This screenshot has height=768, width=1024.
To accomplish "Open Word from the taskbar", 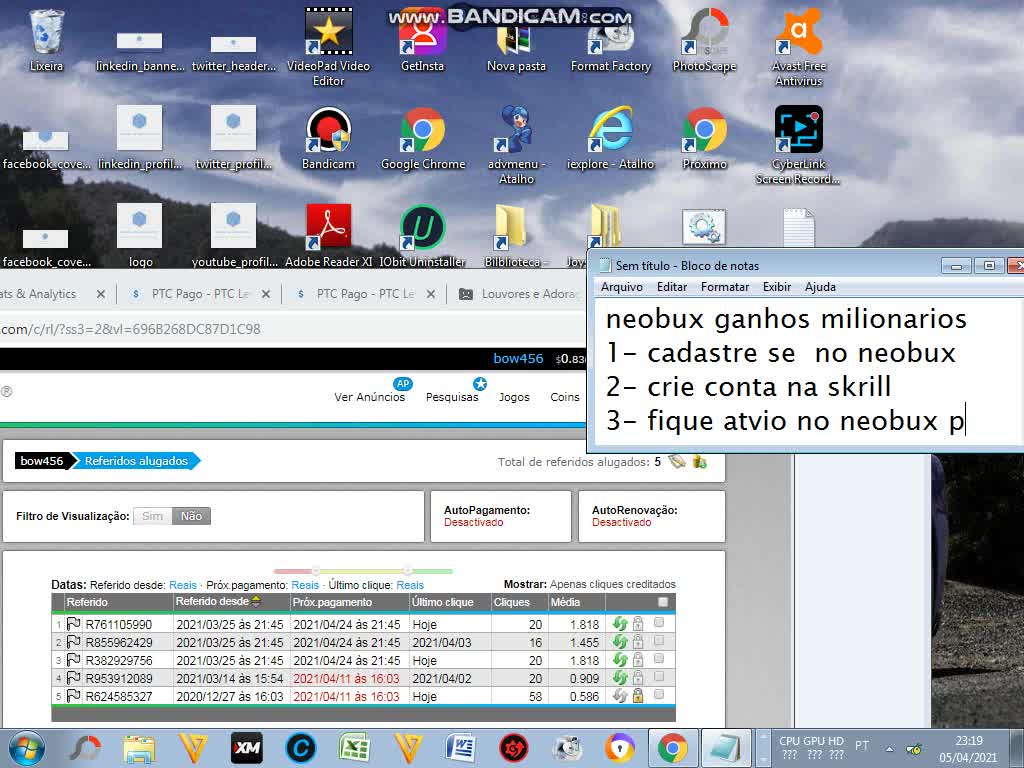I will 461,748.
